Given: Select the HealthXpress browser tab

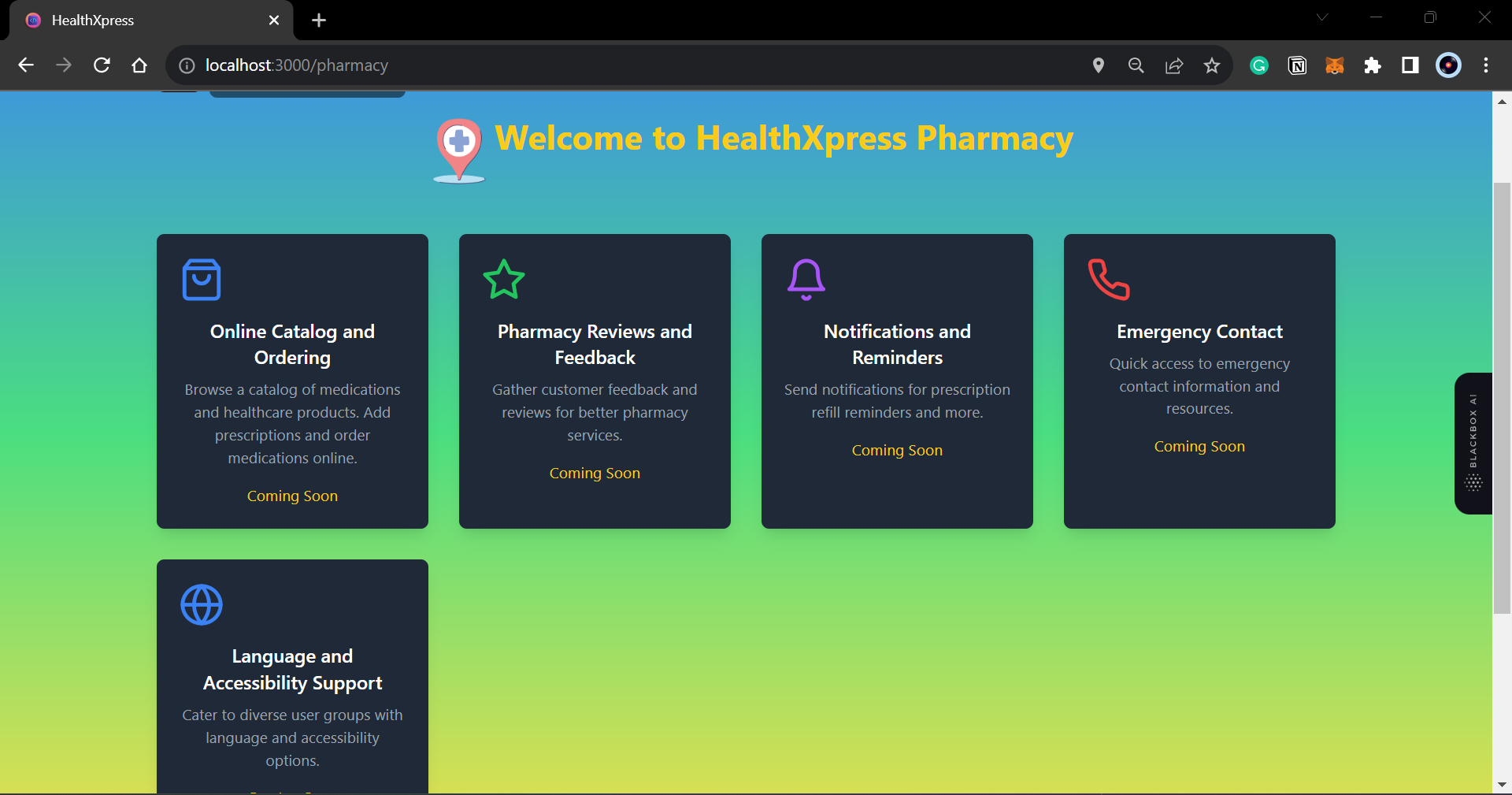Looking at the screenshot, I should (151, 20).
